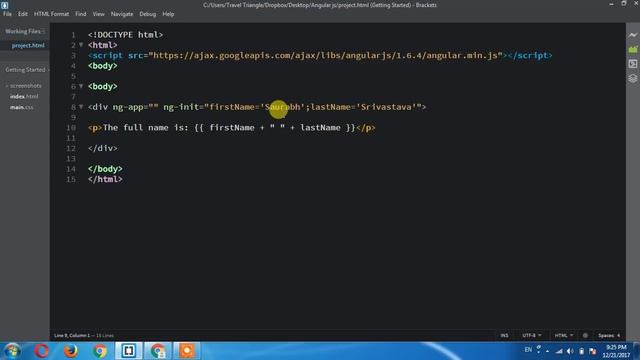This screenshot has height=360, width=640.
Task: Open the Find menu
Action: (80, 14)
